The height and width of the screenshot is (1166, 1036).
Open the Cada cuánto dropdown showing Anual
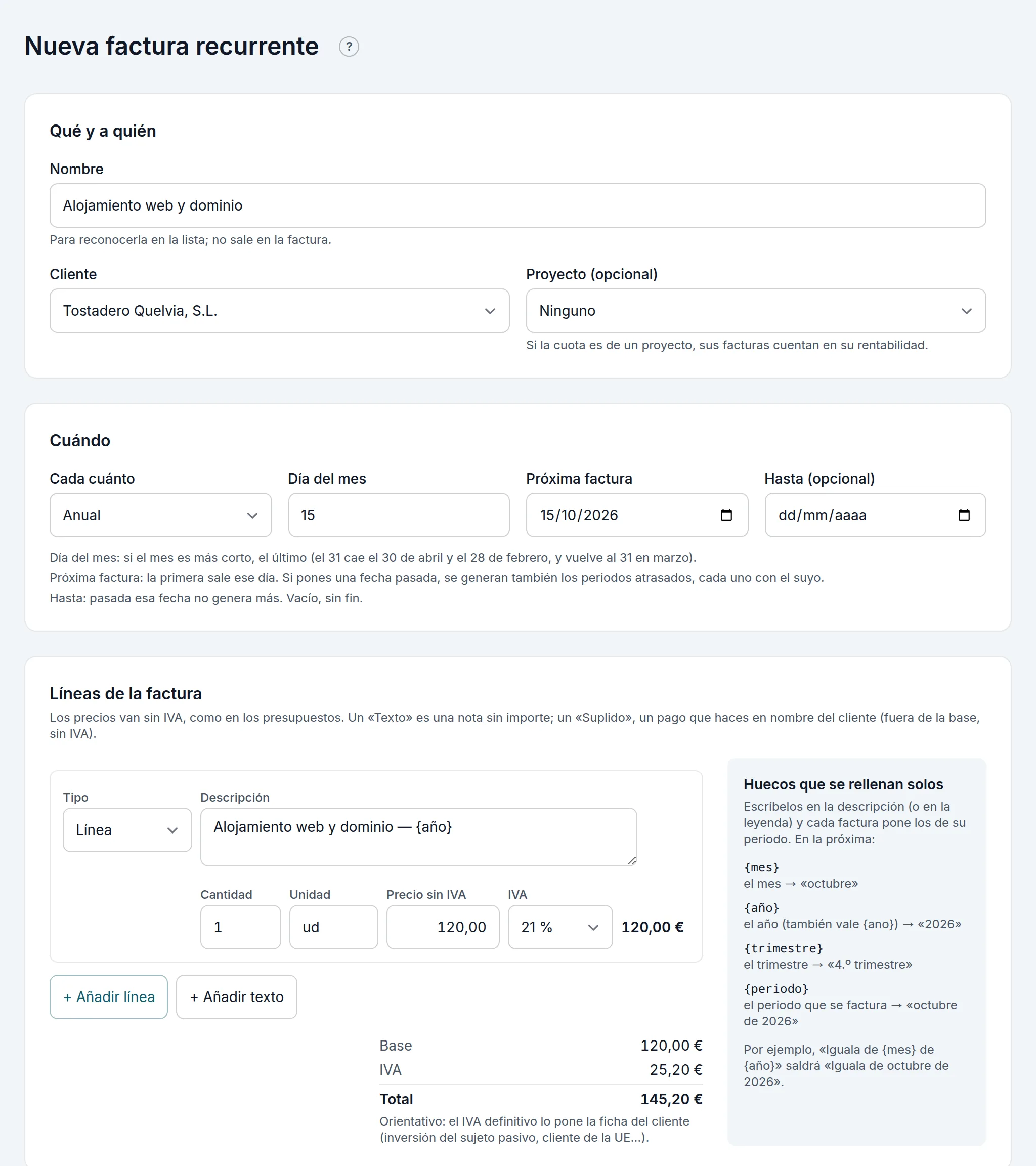pos(160,515)
